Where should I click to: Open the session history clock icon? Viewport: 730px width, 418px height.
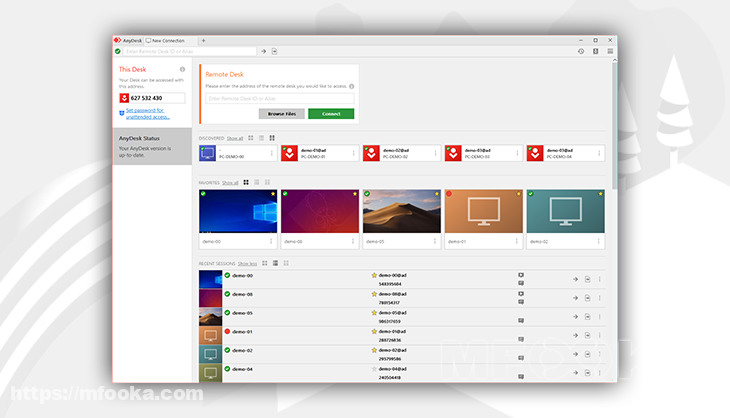[581, 51]
